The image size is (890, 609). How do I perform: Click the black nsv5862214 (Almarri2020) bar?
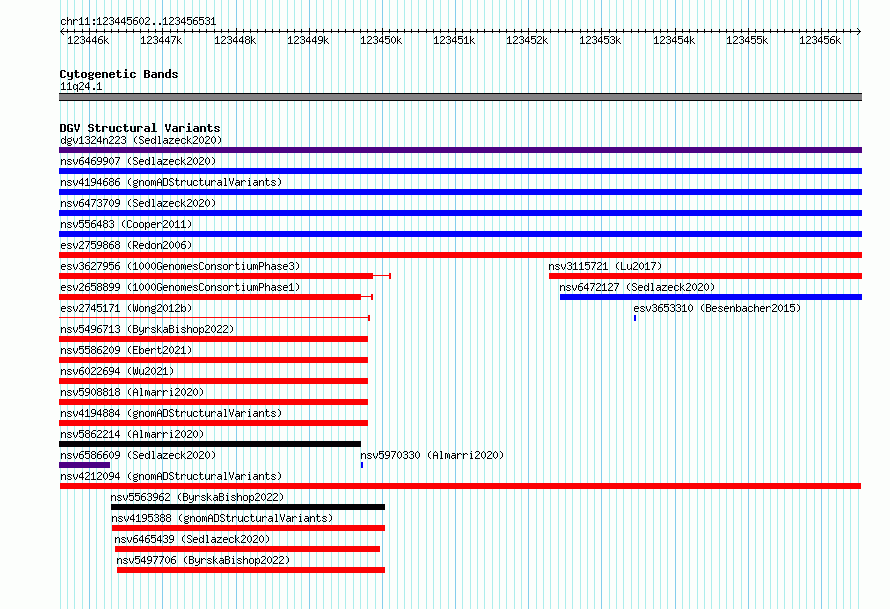210,444
